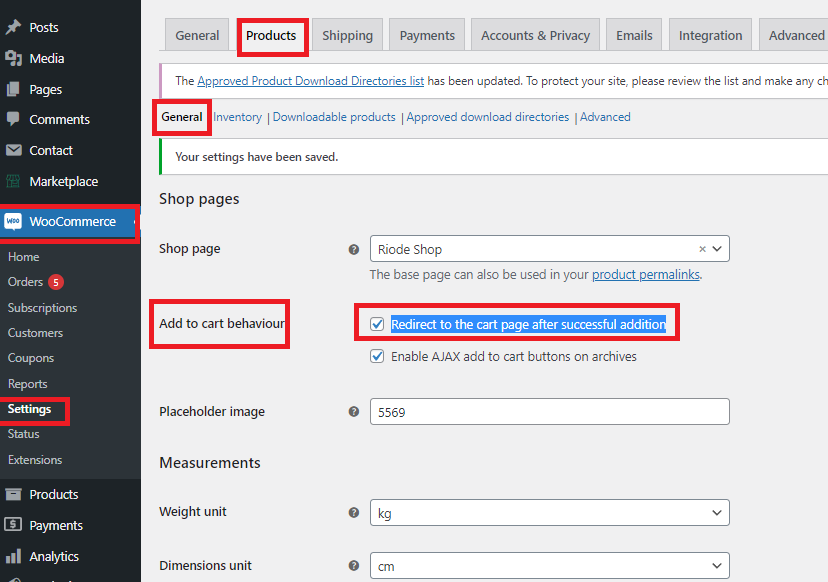Switch to the Shipping tab
This screenshot has height=582, width=828.
(347, 35)
